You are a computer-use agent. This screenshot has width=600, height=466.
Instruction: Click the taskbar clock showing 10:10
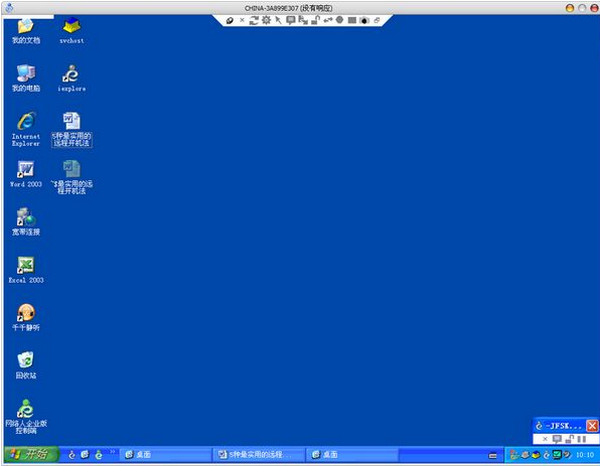tap(585, 455)
